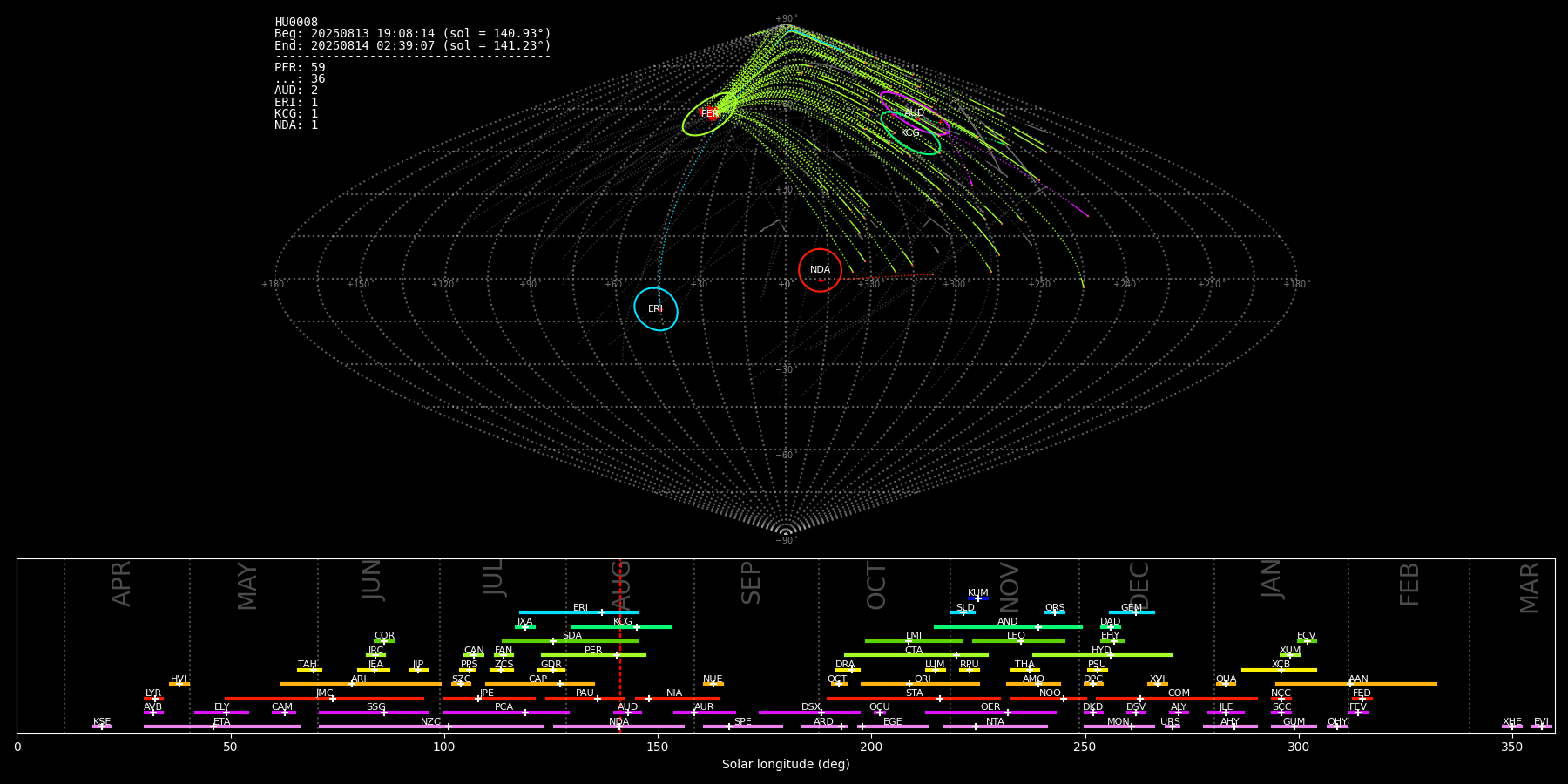Viewport: 1568px width, 784px height.
Task: Select the red NIA shower bar
Action: click(677, 698)
